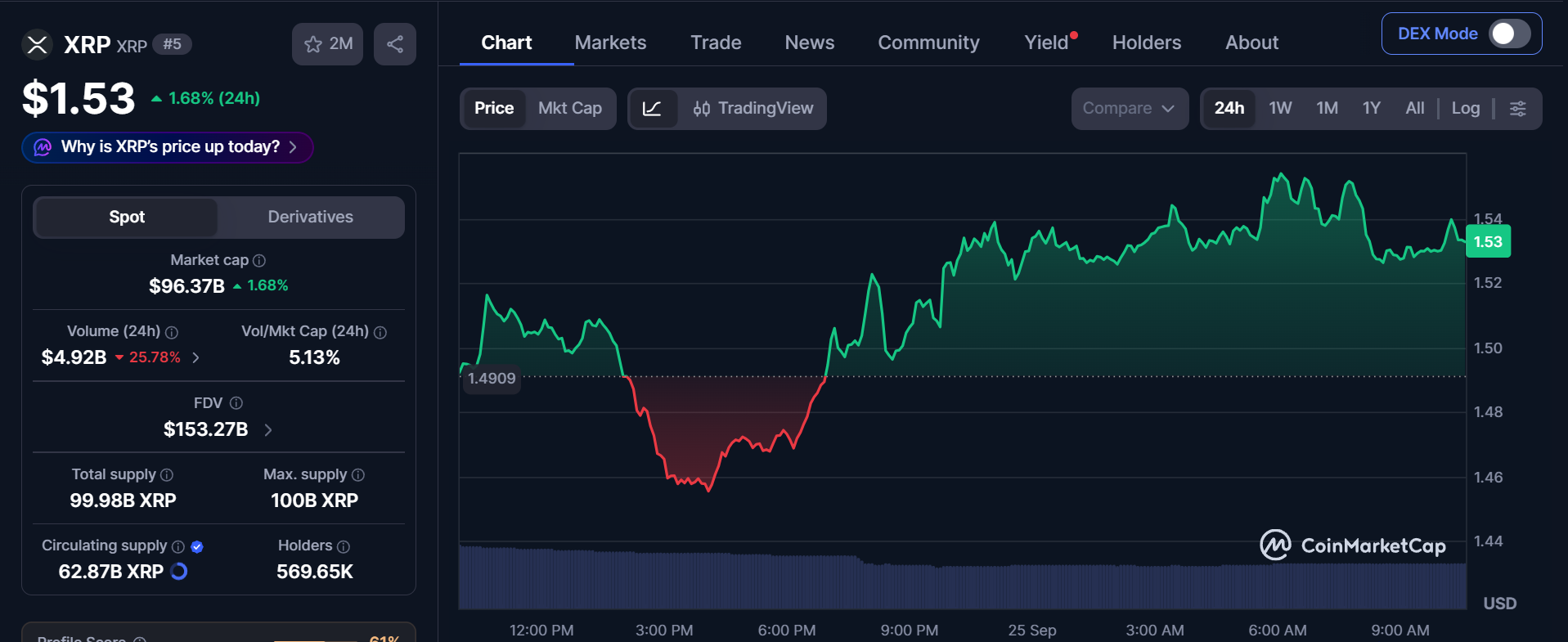The height and width of the screenshot is (642, 1568).
Task: Select the line chart icon
Action: click(653, 109)
